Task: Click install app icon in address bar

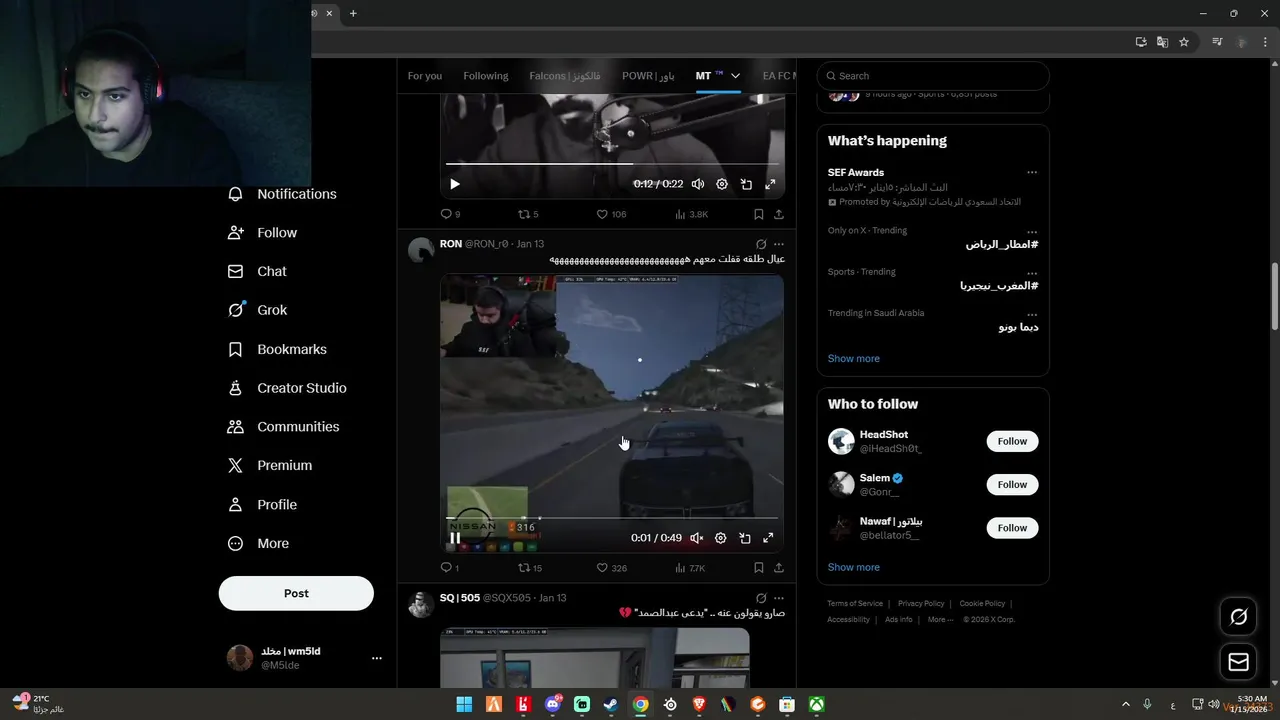Action: (1141, 42)
